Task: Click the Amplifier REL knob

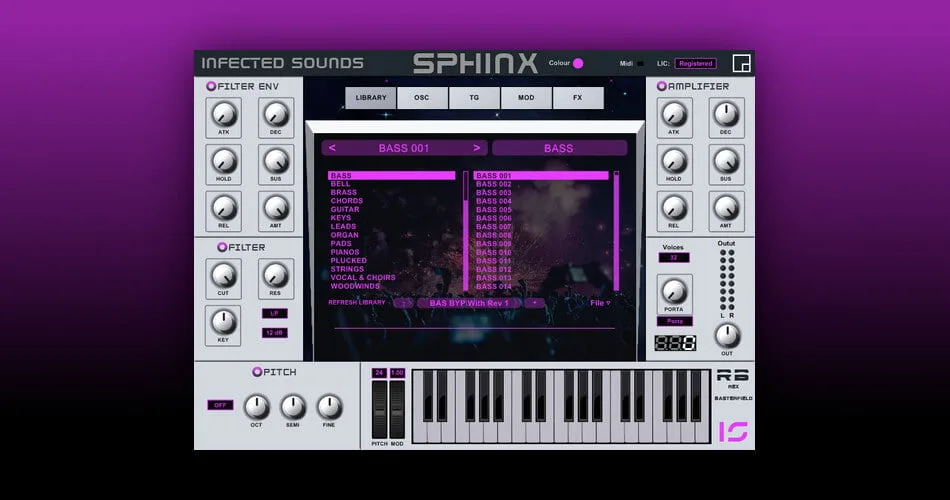Action: 674,208
